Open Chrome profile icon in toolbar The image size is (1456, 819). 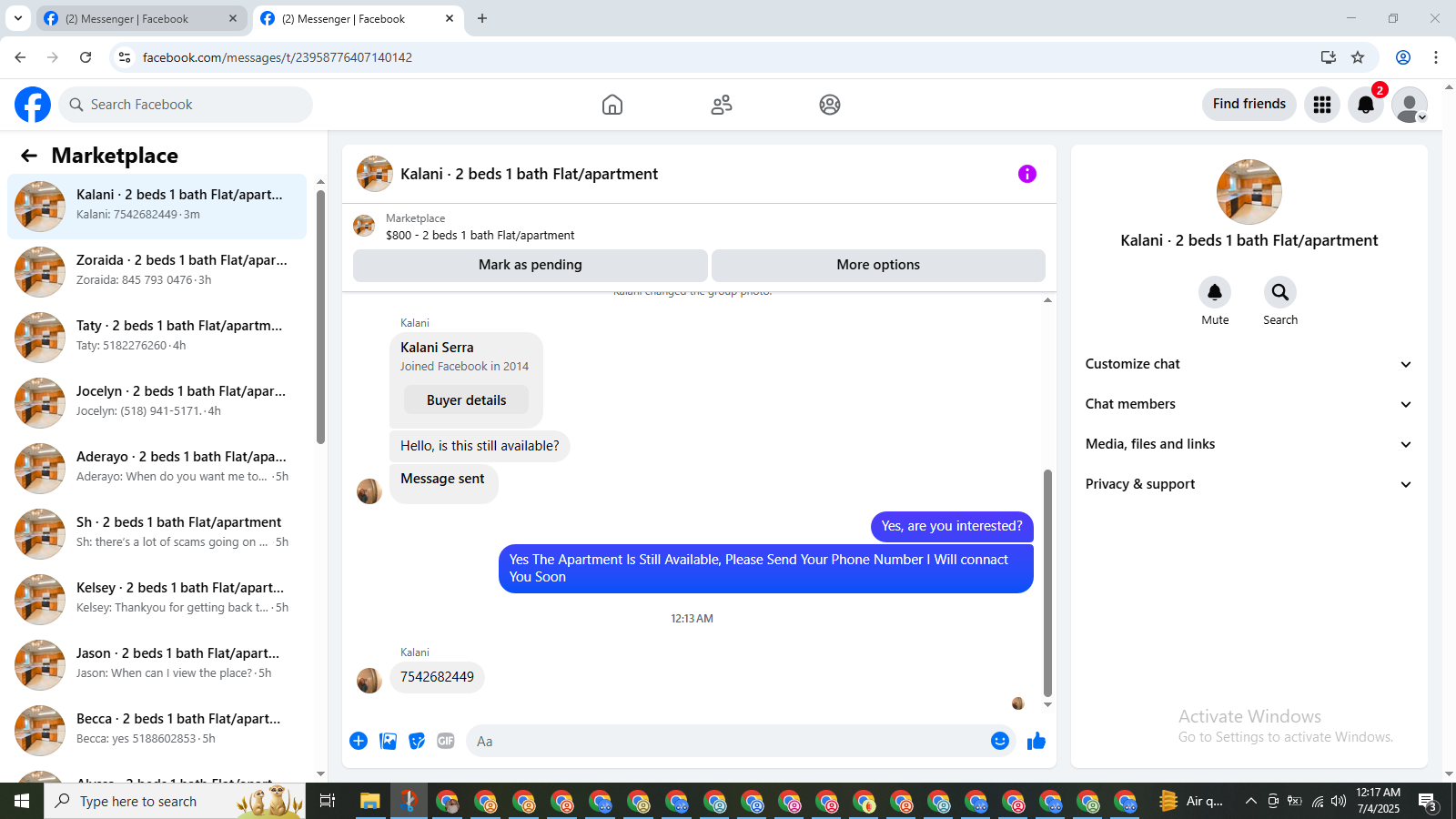(x=1403, y=57)
